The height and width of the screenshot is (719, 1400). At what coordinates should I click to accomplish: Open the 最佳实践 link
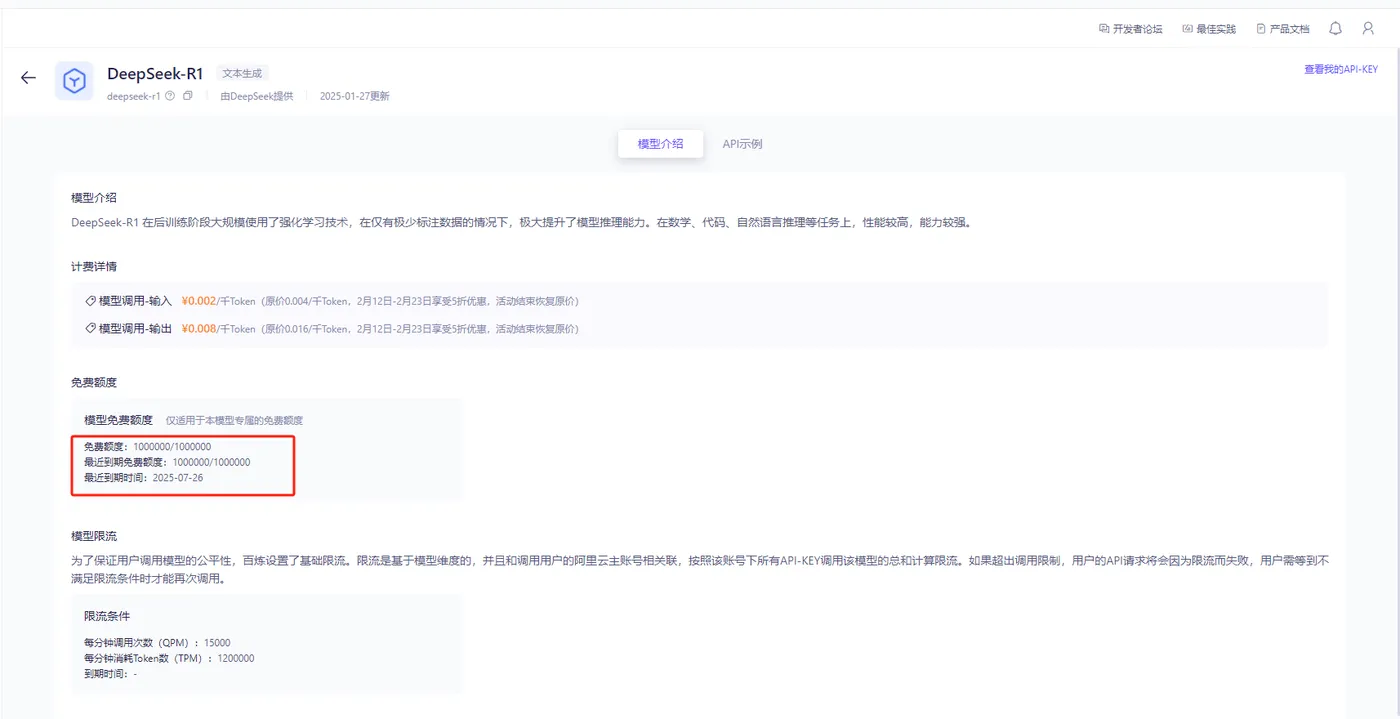point(1216,29)
